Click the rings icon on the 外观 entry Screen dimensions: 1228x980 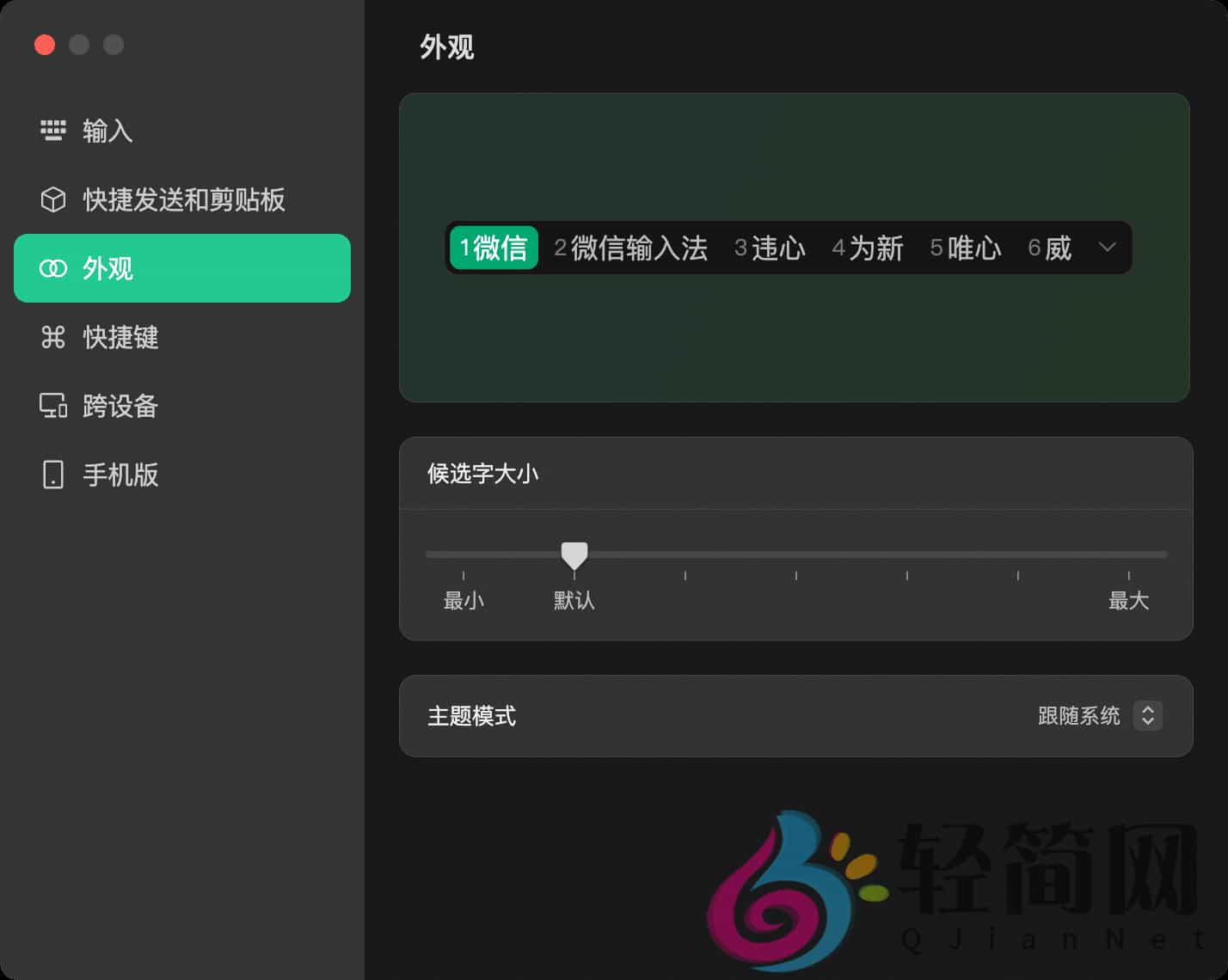pyautogui.click(x=53, y=268)
